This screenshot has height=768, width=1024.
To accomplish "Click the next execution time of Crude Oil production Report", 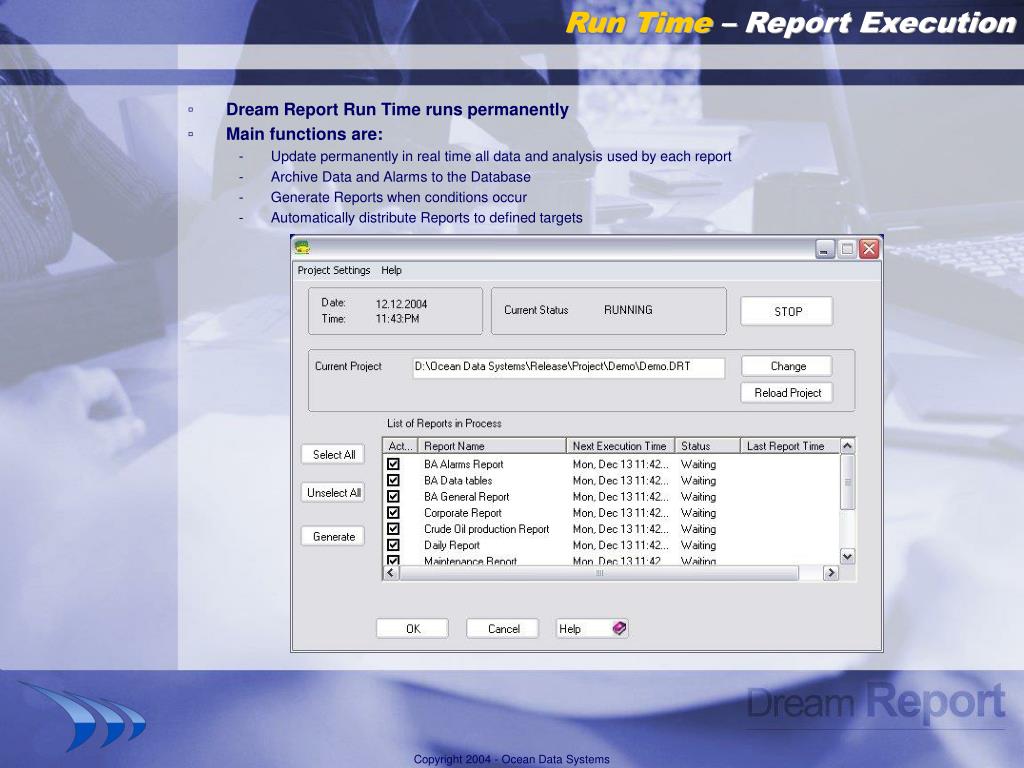I will 620,529.
